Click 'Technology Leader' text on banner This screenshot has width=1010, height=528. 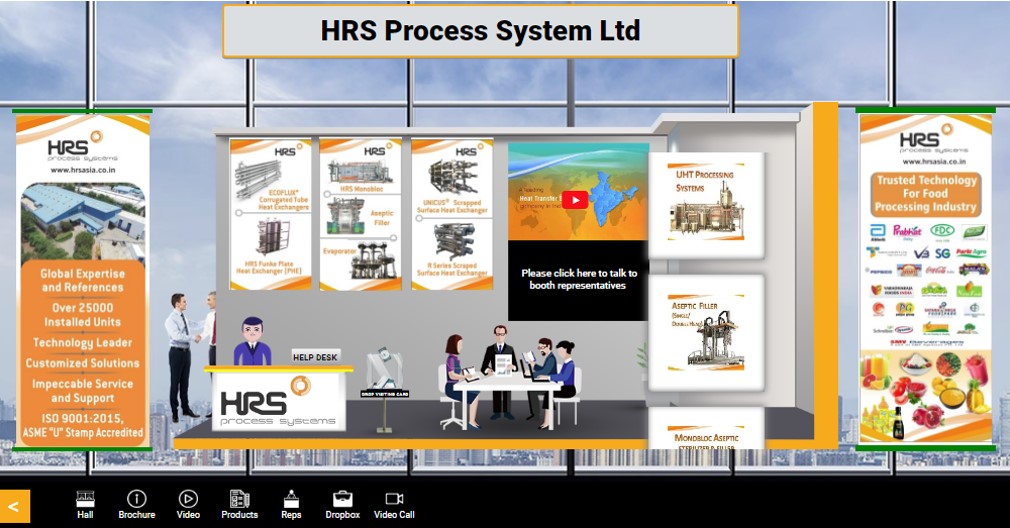pyautogui.click(x=82, y=343)
